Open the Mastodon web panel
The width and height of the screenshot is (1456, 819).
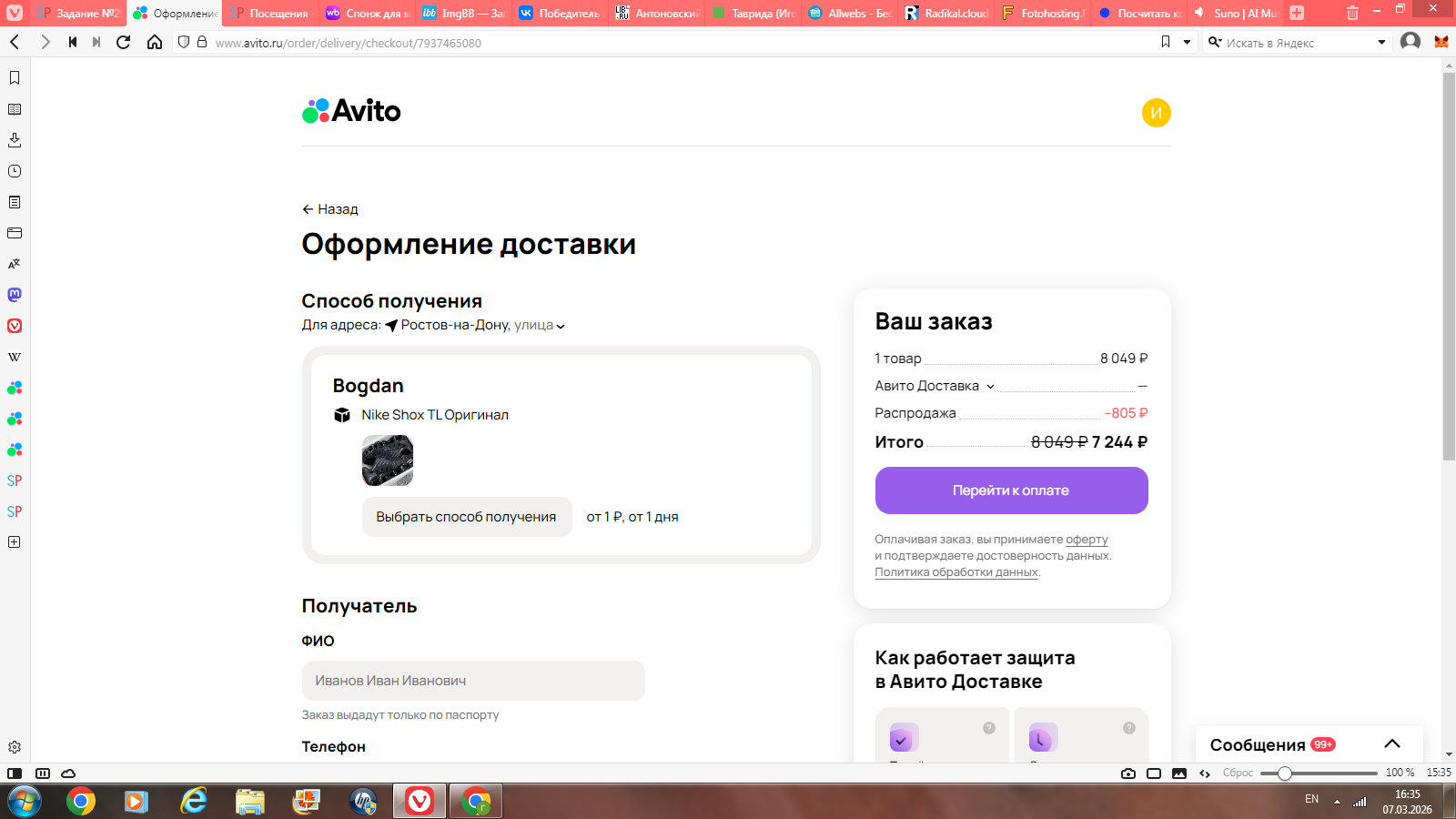click(x=15, y=295)
